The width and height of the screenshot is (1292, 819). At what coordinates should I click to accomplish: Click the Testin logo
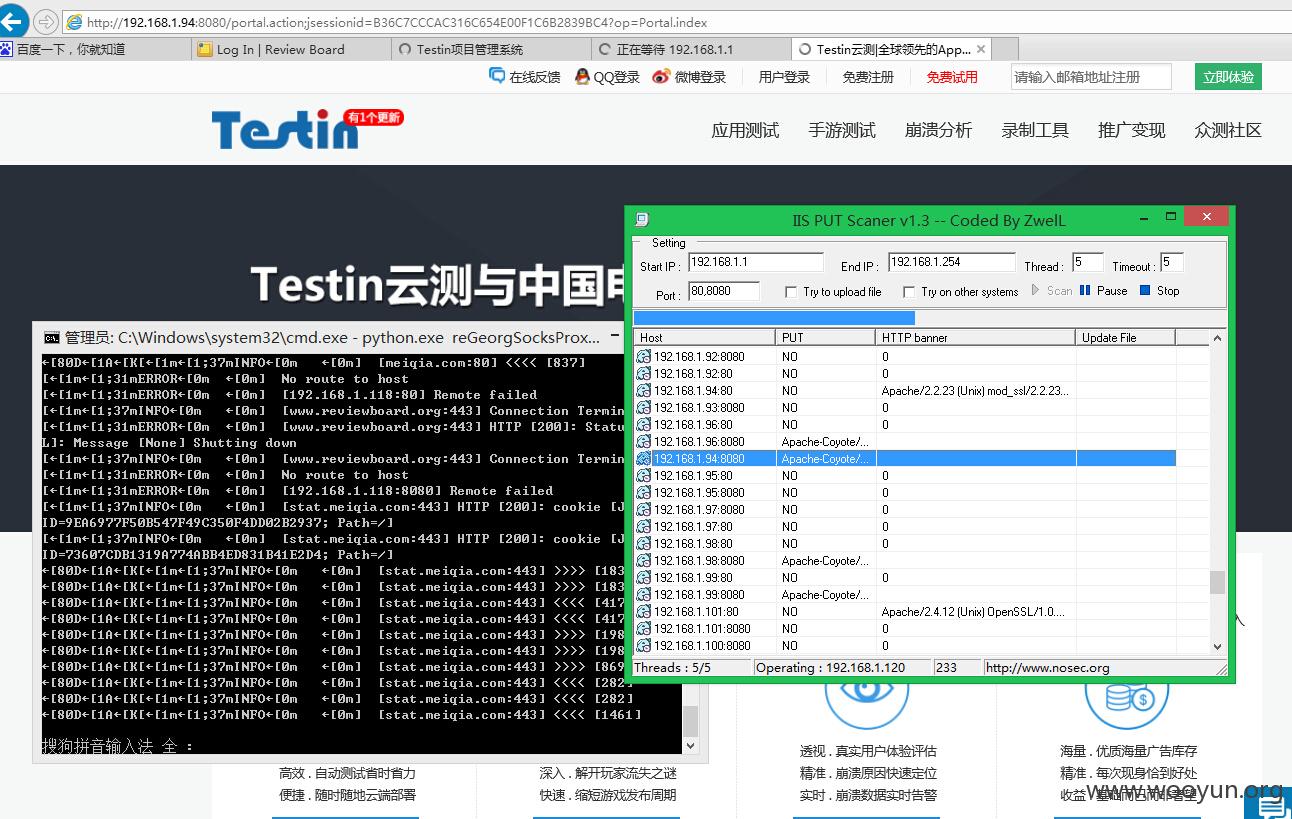[285, 131]
